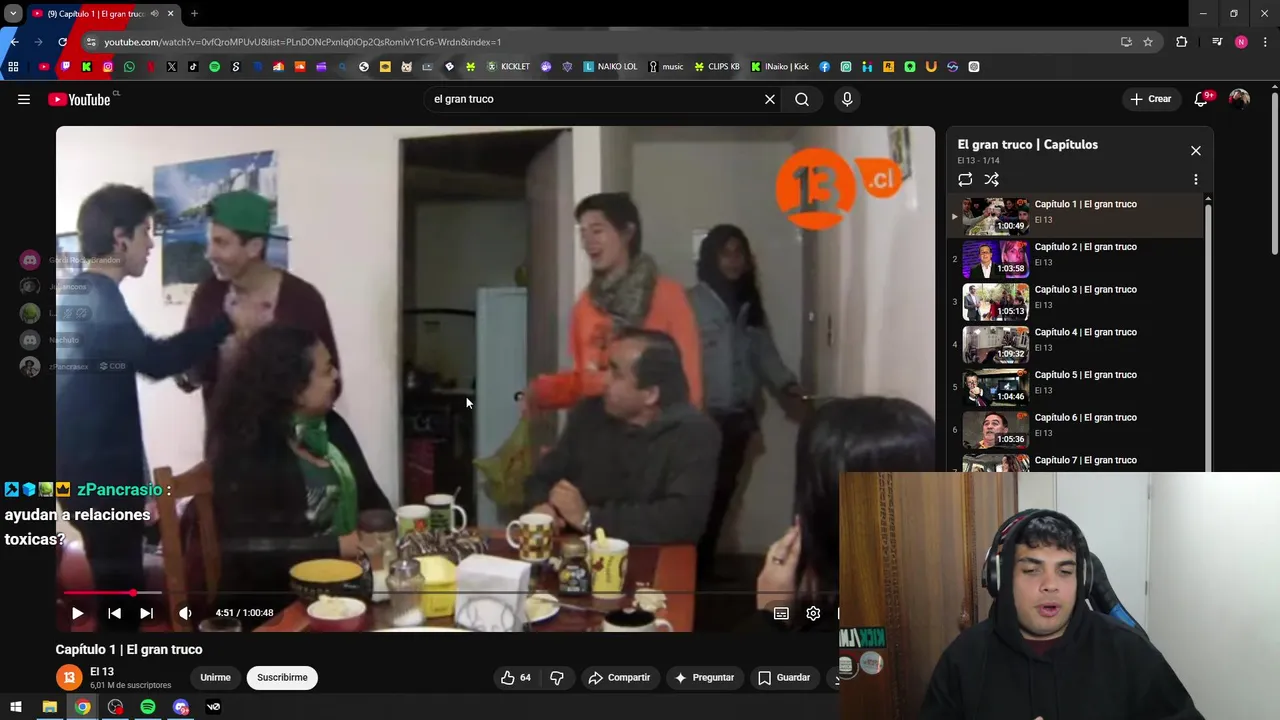Open the Windows Start menu
The image size is (1280, 720).
[x=16, y=707]
